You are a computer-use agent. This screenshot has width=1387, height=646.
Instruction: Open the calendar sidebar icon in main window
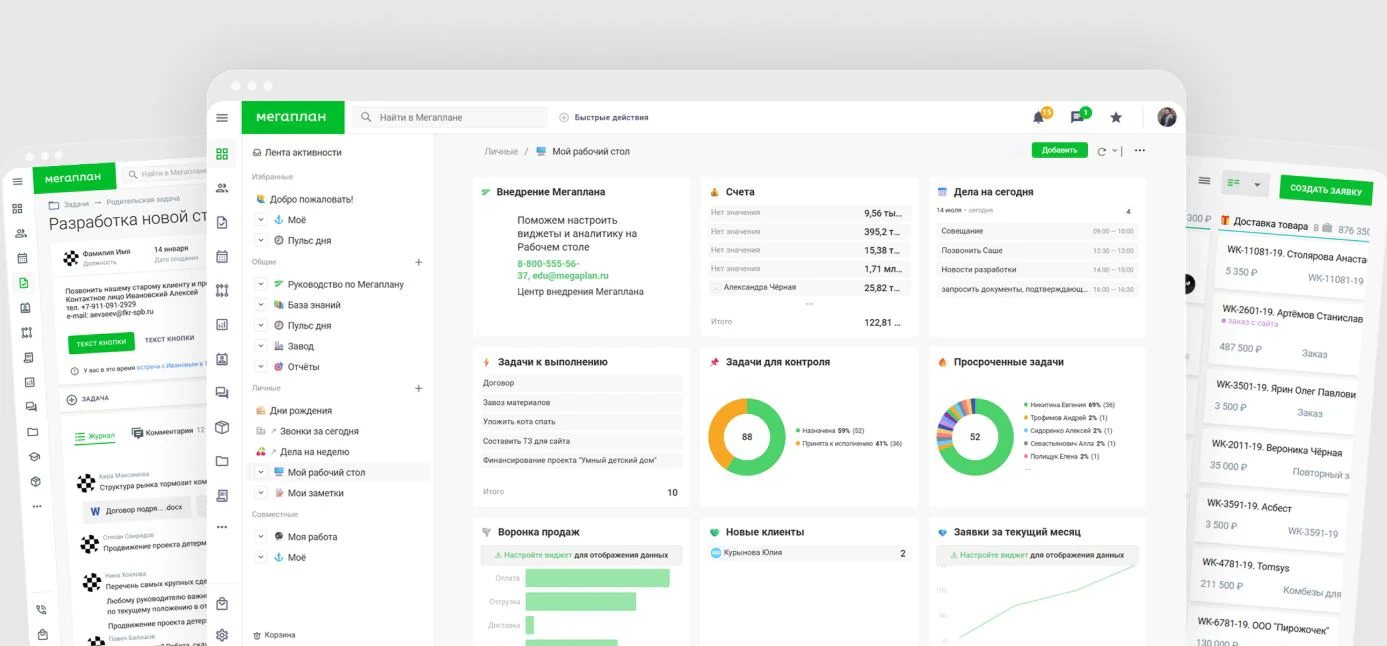(222, 256)
